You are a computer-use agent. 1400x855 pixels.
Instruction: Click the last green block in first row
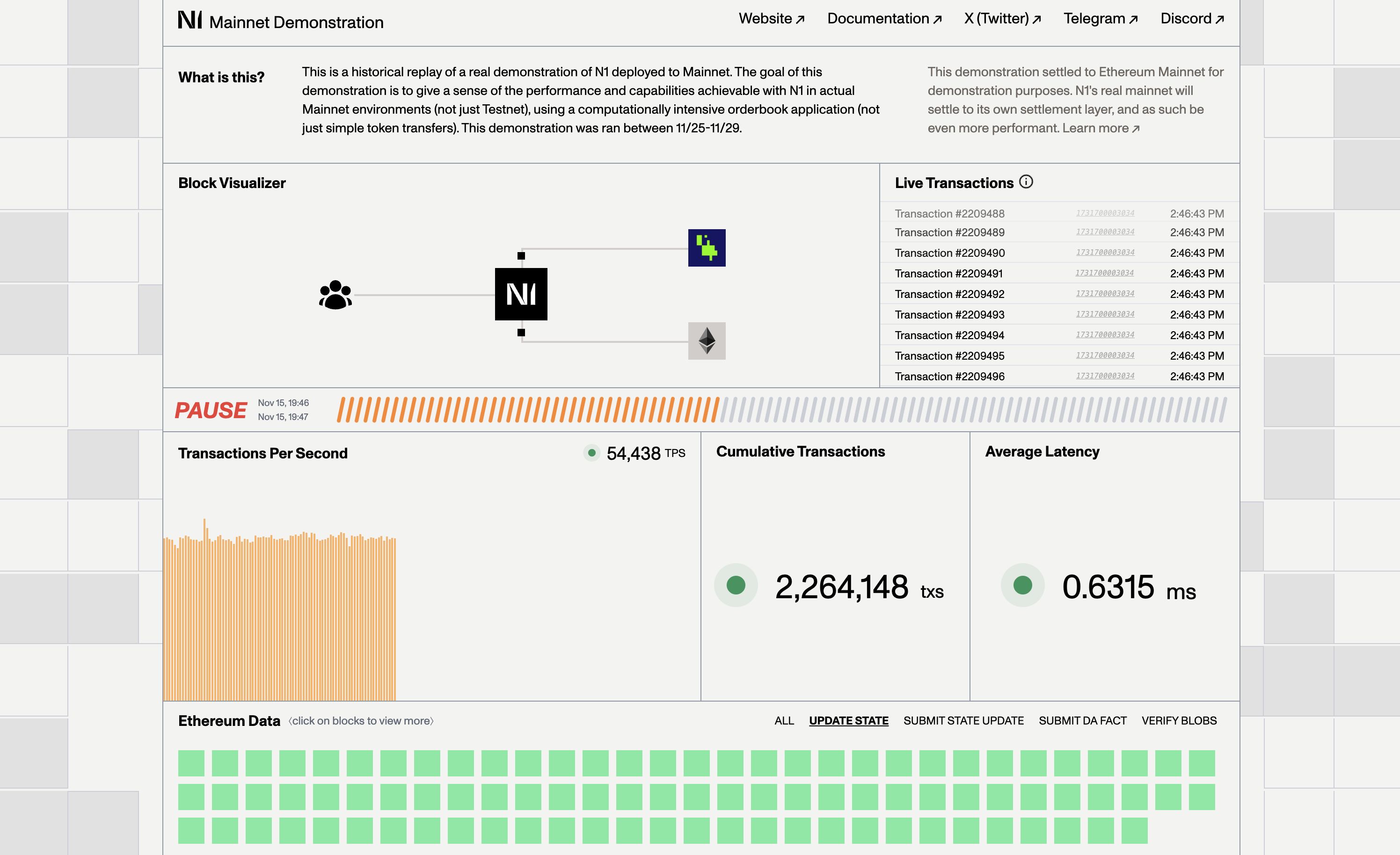(1202, 763)
